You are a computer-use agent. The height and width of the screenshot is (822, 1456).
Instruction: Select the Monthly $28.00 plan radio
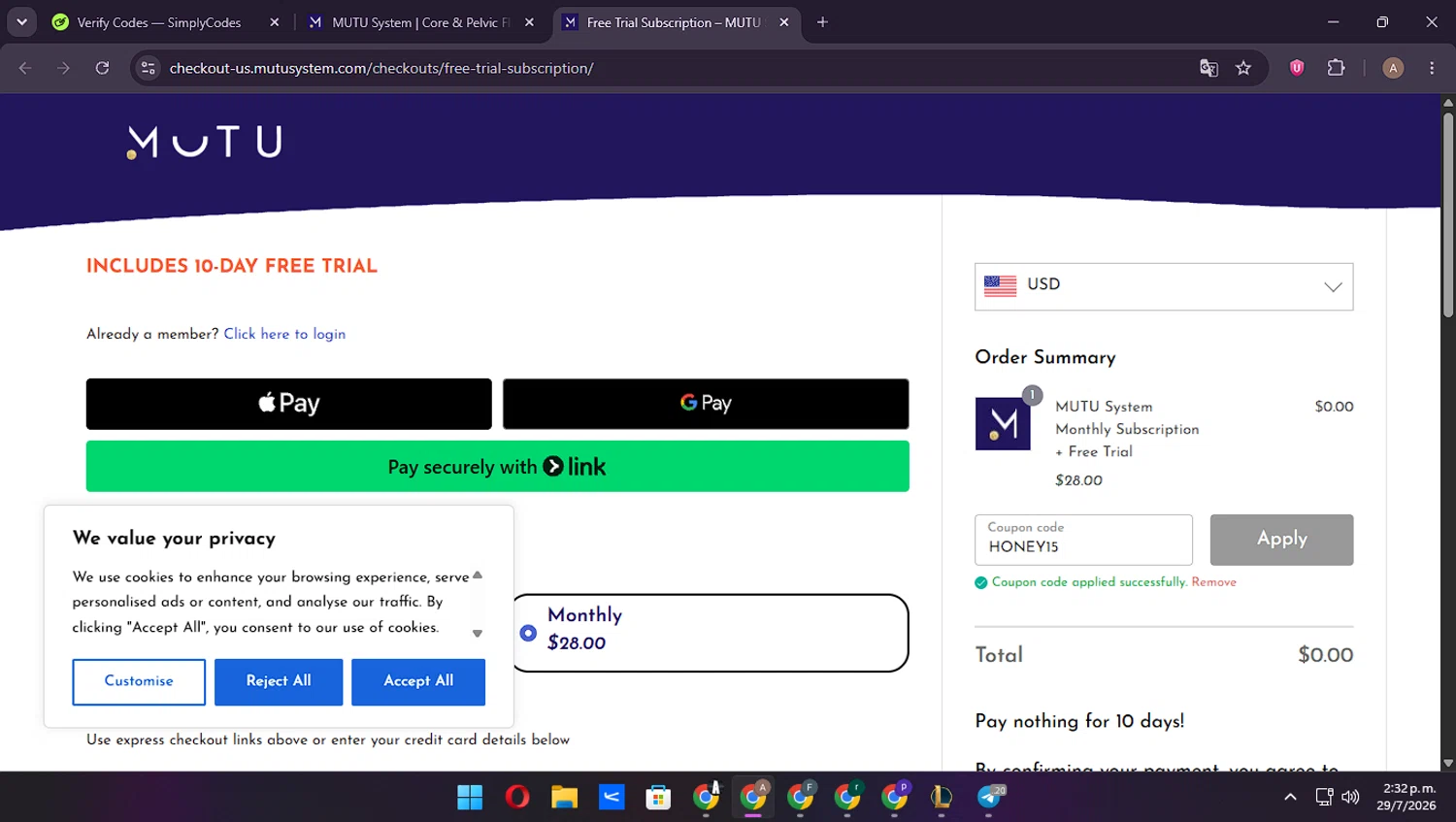528,633
